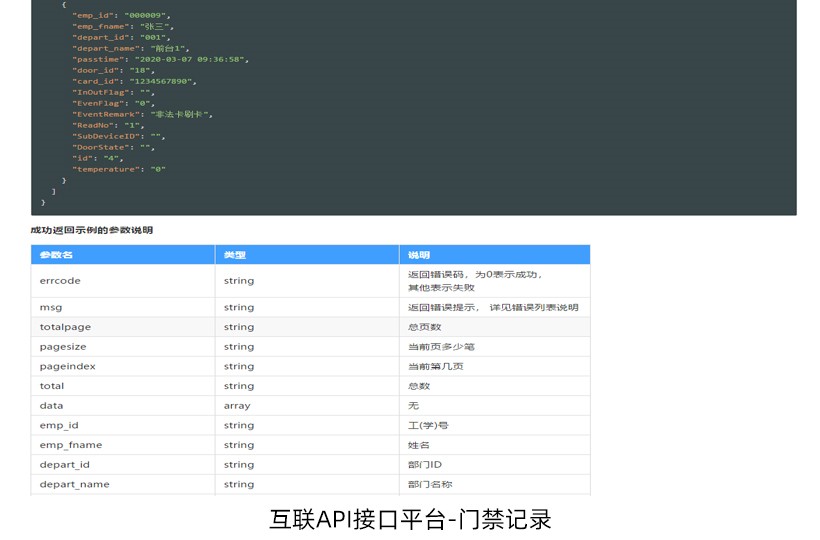Select the msg row in the table

click(310, 308)
